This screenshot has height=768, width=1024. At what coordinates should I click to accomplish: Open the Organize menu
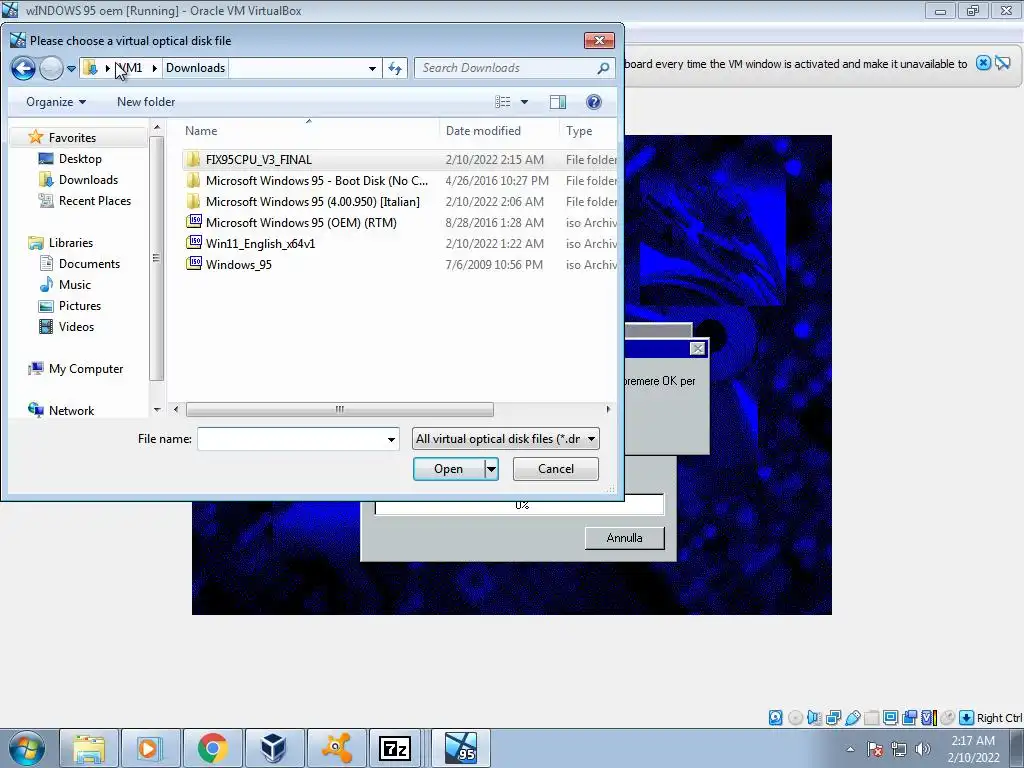pos(56,102)
